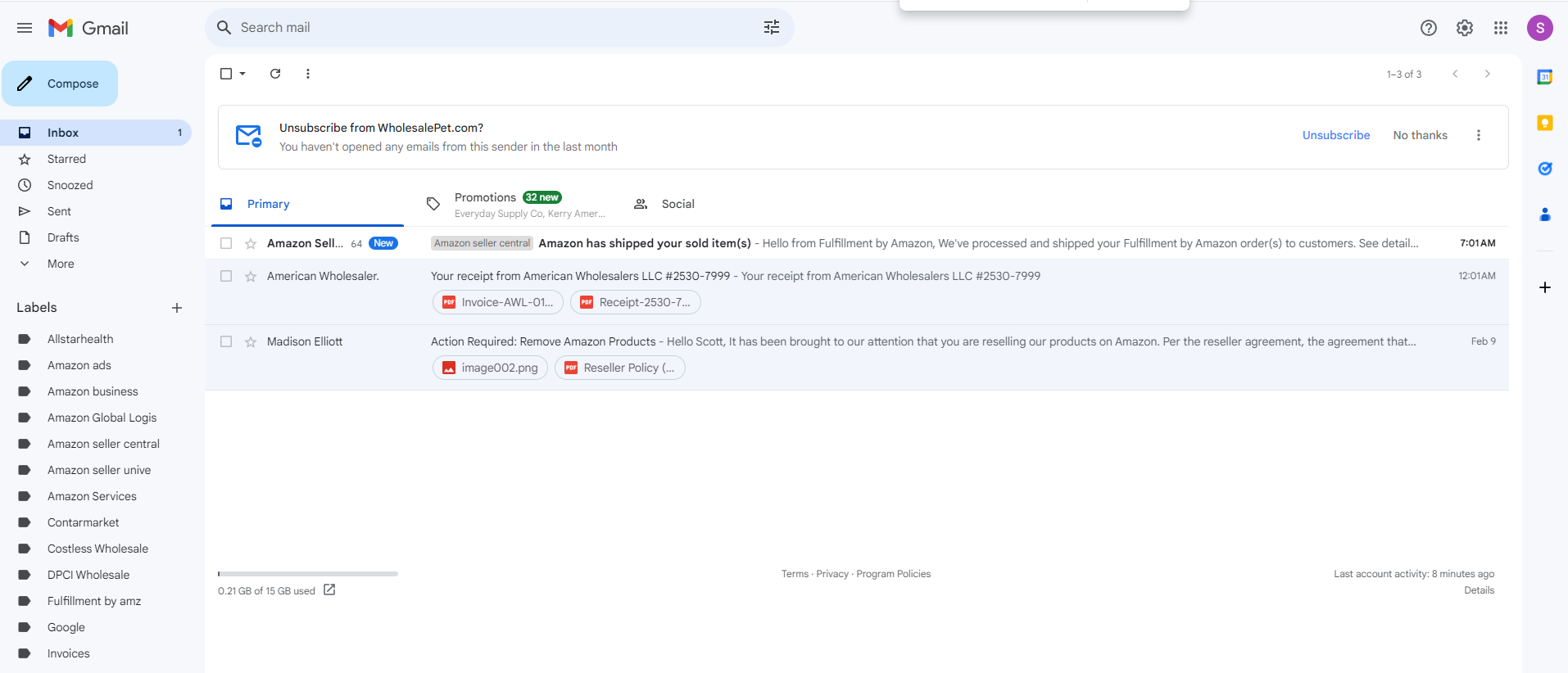Toggle the select-all checkbox
This screenshot has width=1568, height=673.
pos(226,74)
